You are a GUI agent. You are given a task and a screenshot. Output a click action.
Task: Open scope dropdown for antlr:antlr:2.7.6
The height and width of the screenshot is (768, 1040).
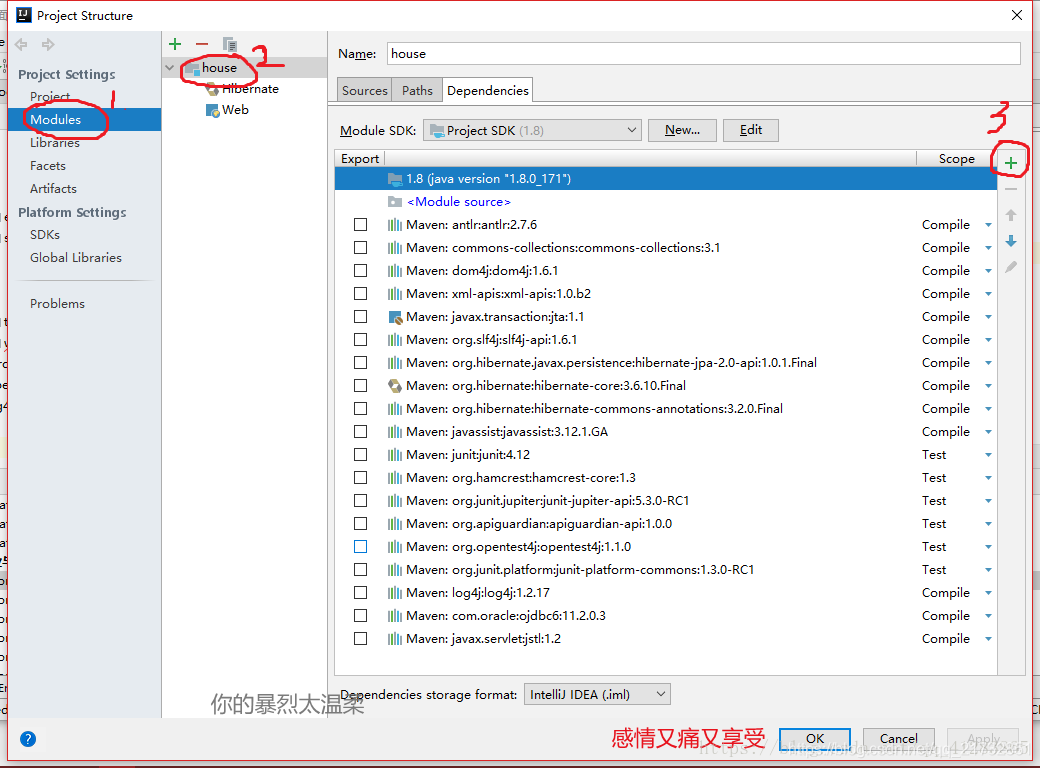[988, 225]
